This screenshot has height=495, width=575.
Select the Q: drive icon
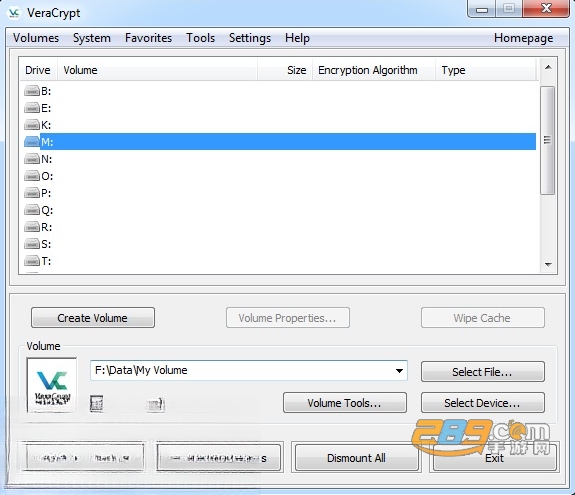coord(32,210)
